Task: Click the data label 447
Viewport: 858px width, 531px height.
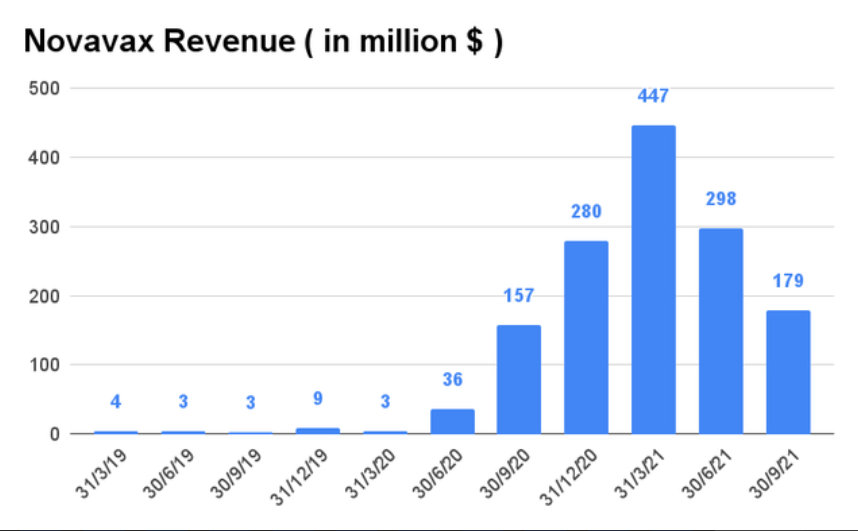Action: click(x=653, y=96)
